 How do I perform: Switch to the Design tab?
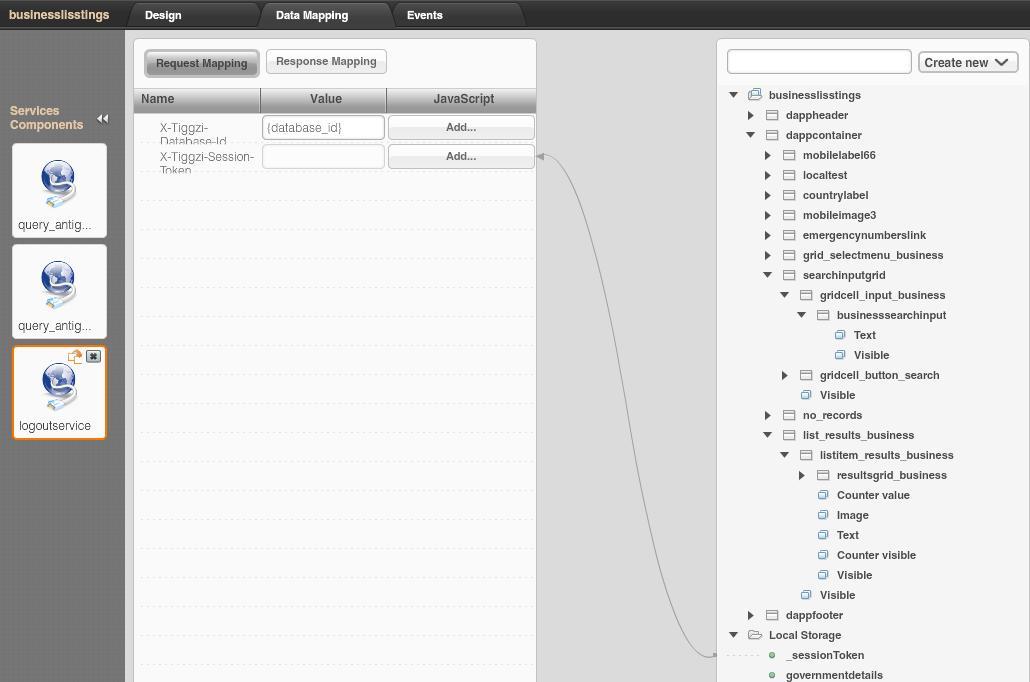point(163,15)
